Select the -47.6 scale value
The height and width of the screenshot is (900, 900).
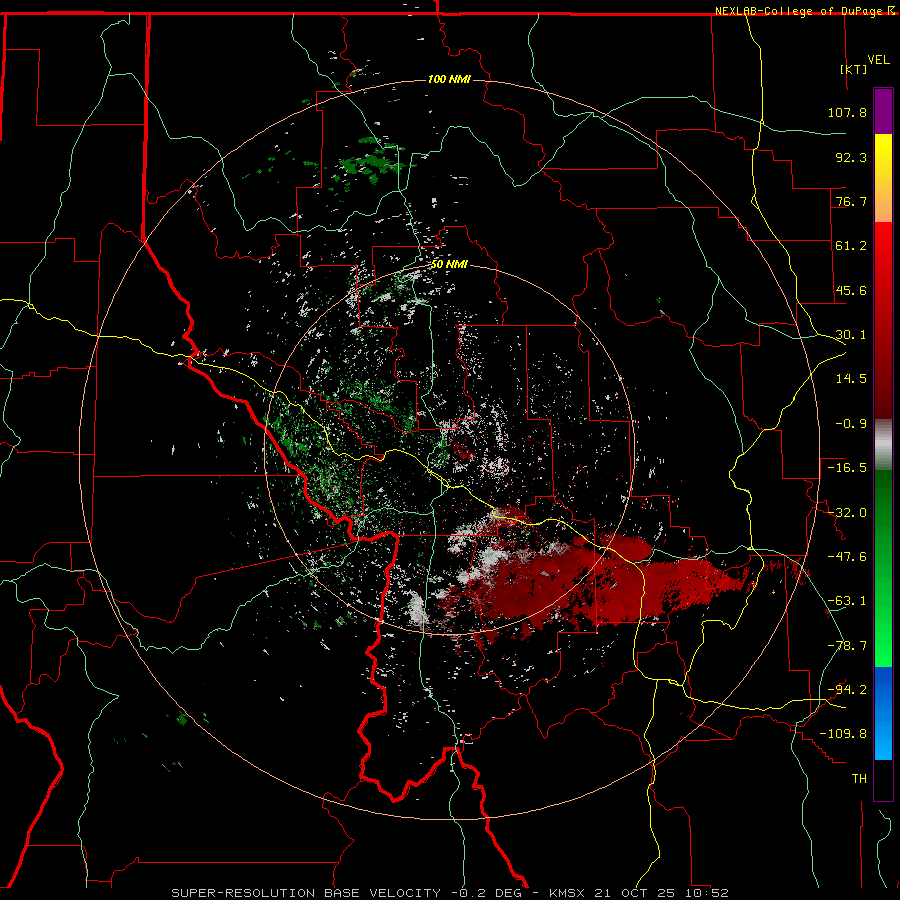pos(847,557)
